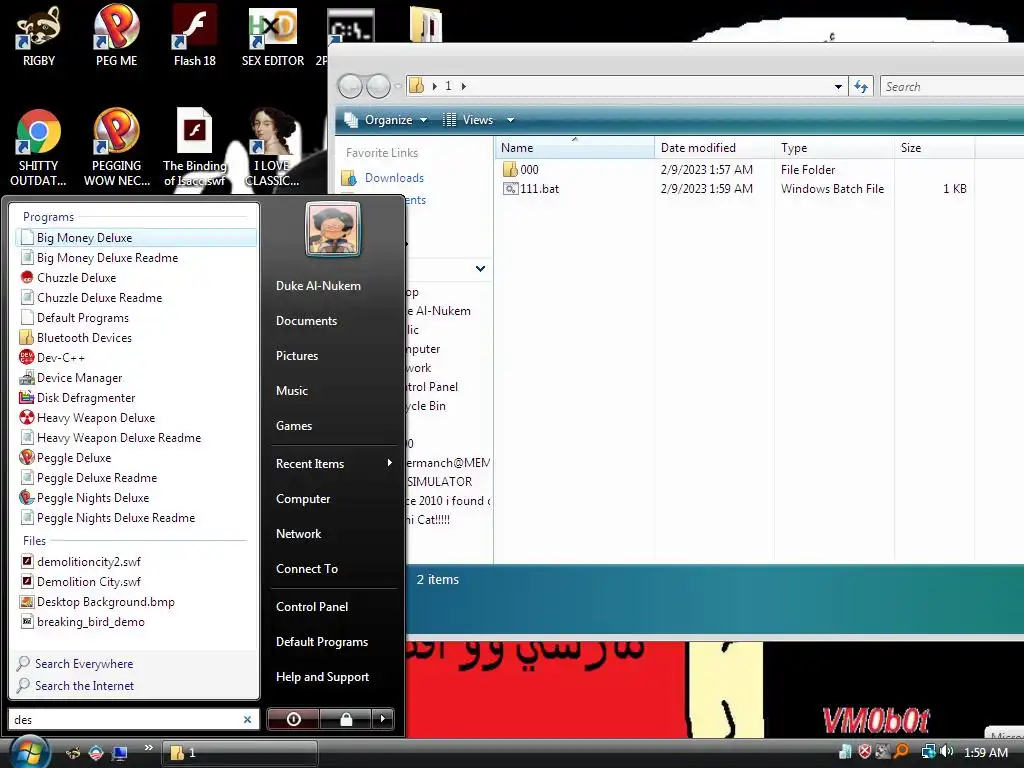Click the demolitioncity2.swf file icon
The image size is (1024, 768).
pyautogui.click(x=27, y=561)
